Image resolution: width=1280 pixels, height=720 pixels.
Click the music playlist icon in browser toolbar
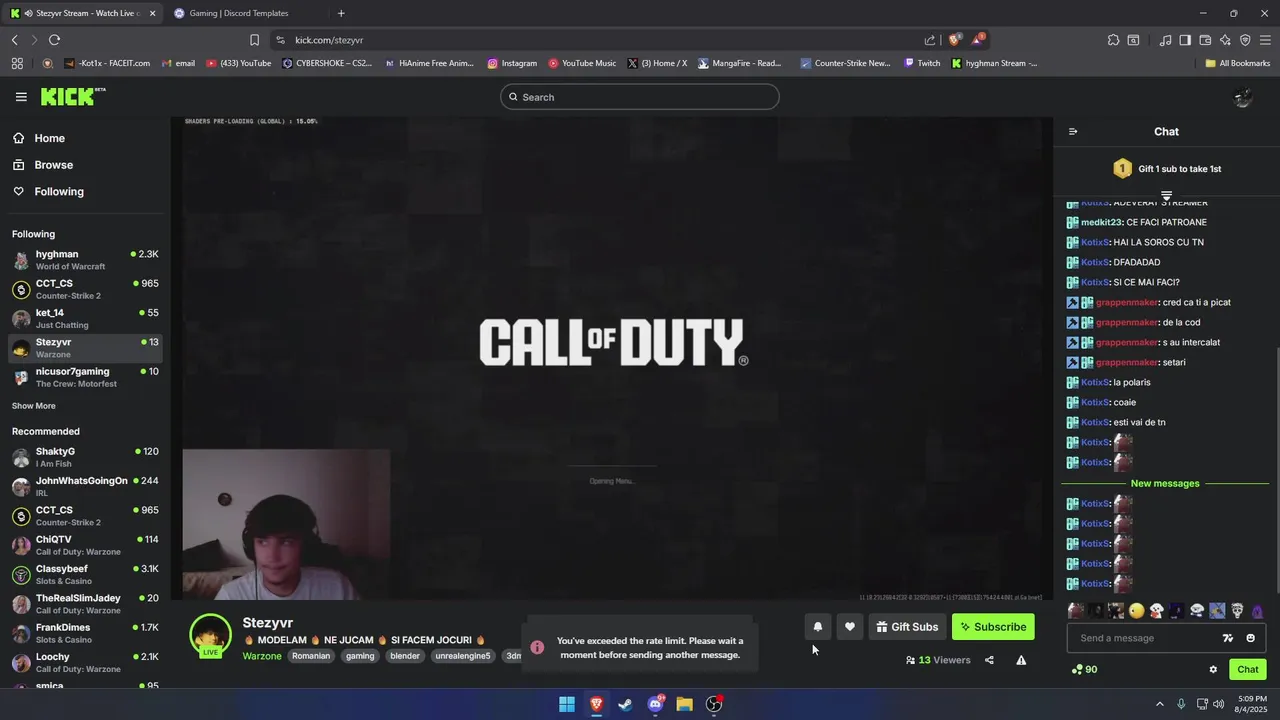click(1165, 40)
